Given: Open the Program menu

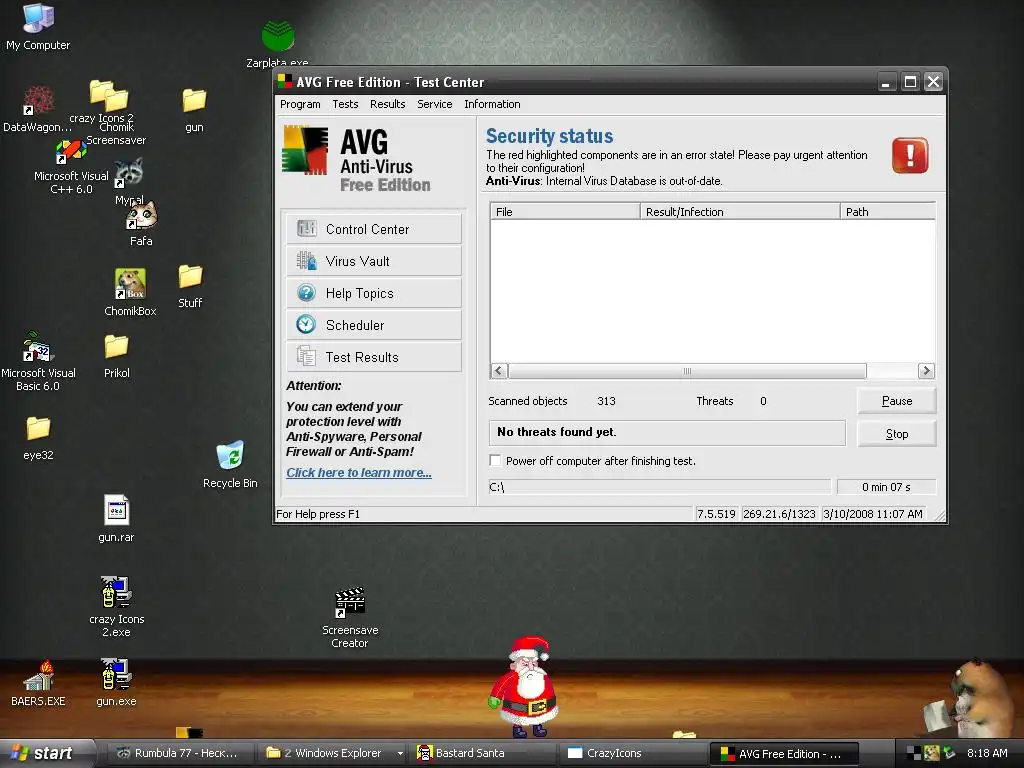Looking at the screenshot, I should 300,104.
